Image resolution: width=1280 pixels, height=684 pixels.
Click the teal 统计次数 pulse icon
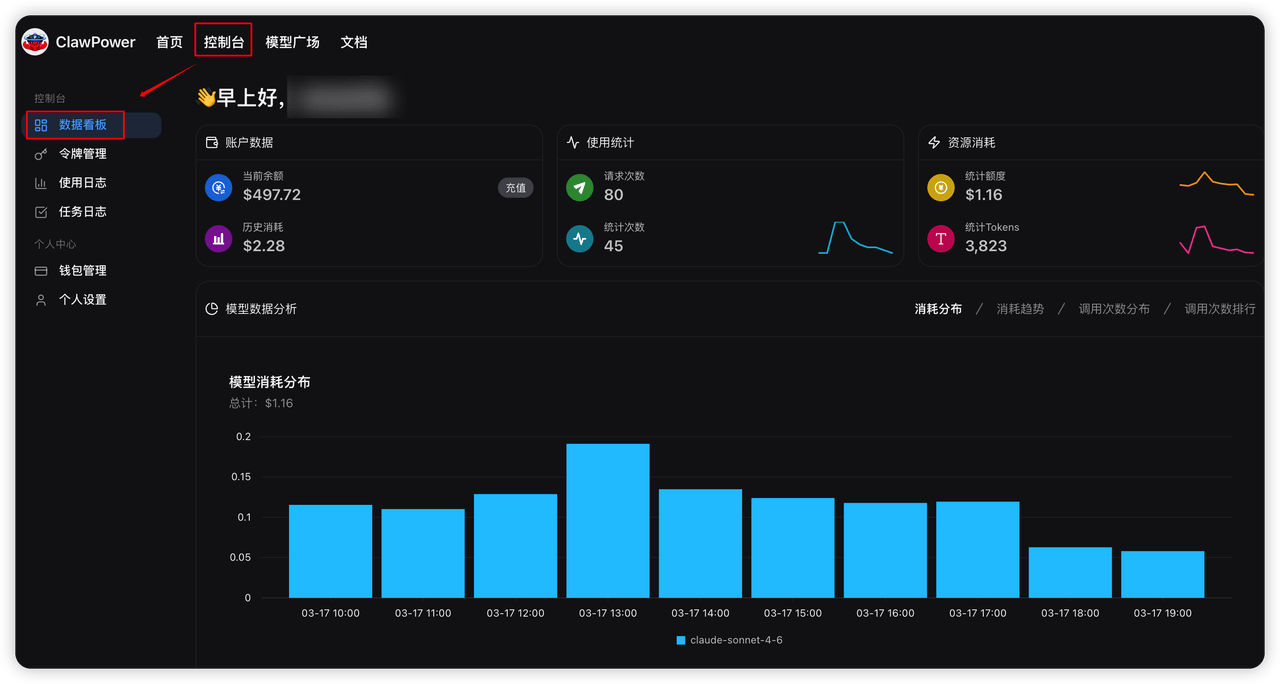click(579, 238)
